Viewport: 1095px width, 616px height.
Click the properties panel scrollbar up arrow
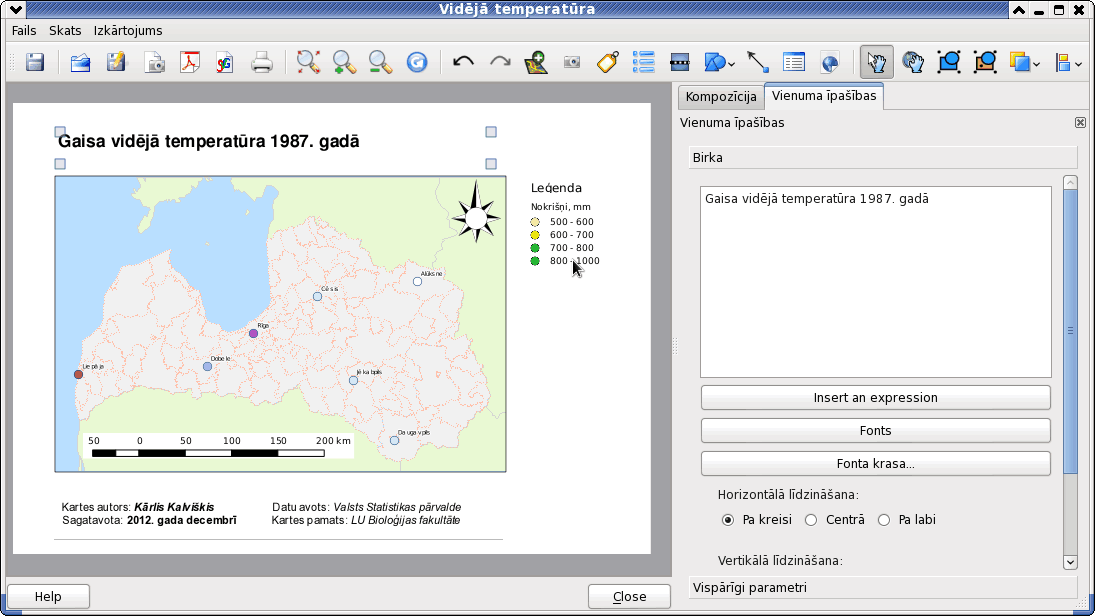tap(1070, 182)
